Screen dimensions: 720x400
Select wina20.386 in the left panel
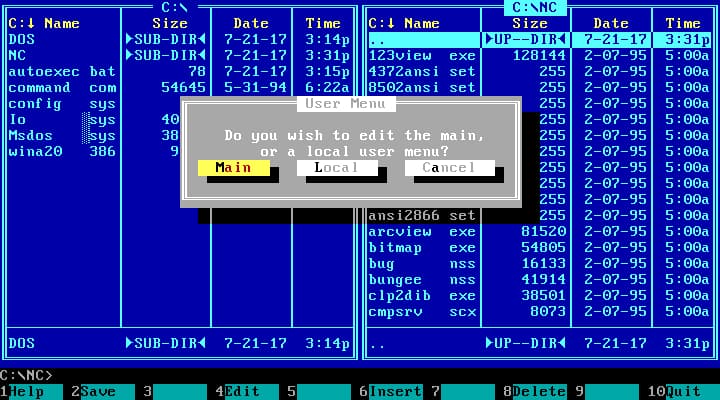pos(63,152)
